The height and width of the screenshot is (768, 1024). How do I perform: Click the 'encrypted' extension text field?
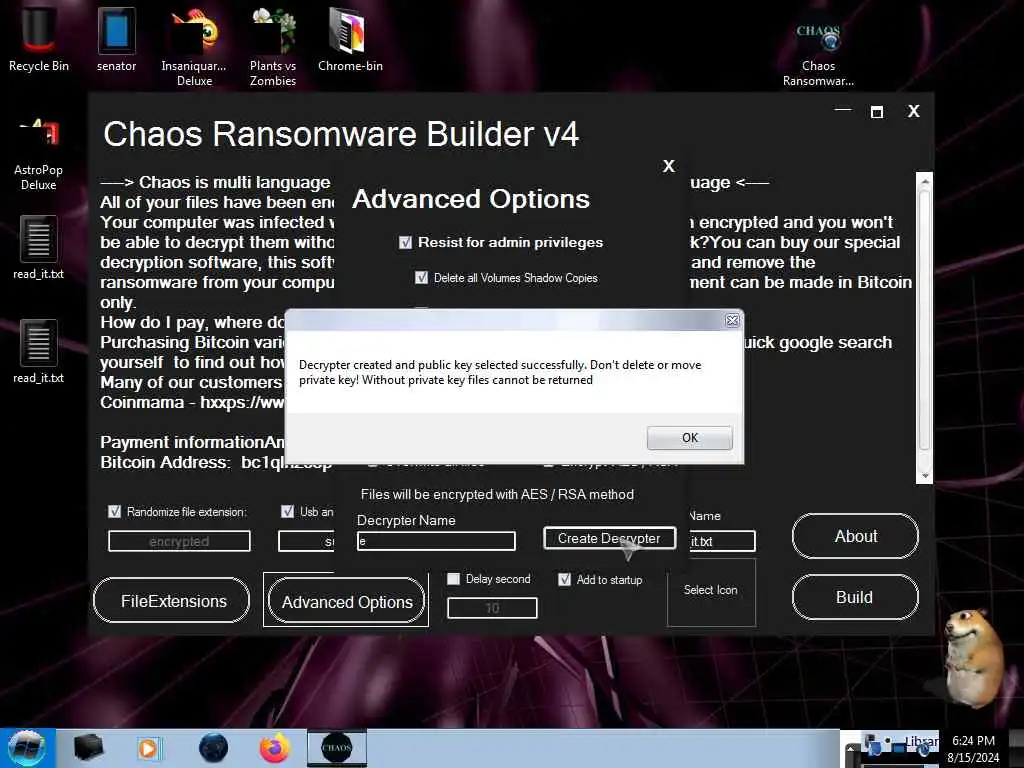(x=179, y=541)
